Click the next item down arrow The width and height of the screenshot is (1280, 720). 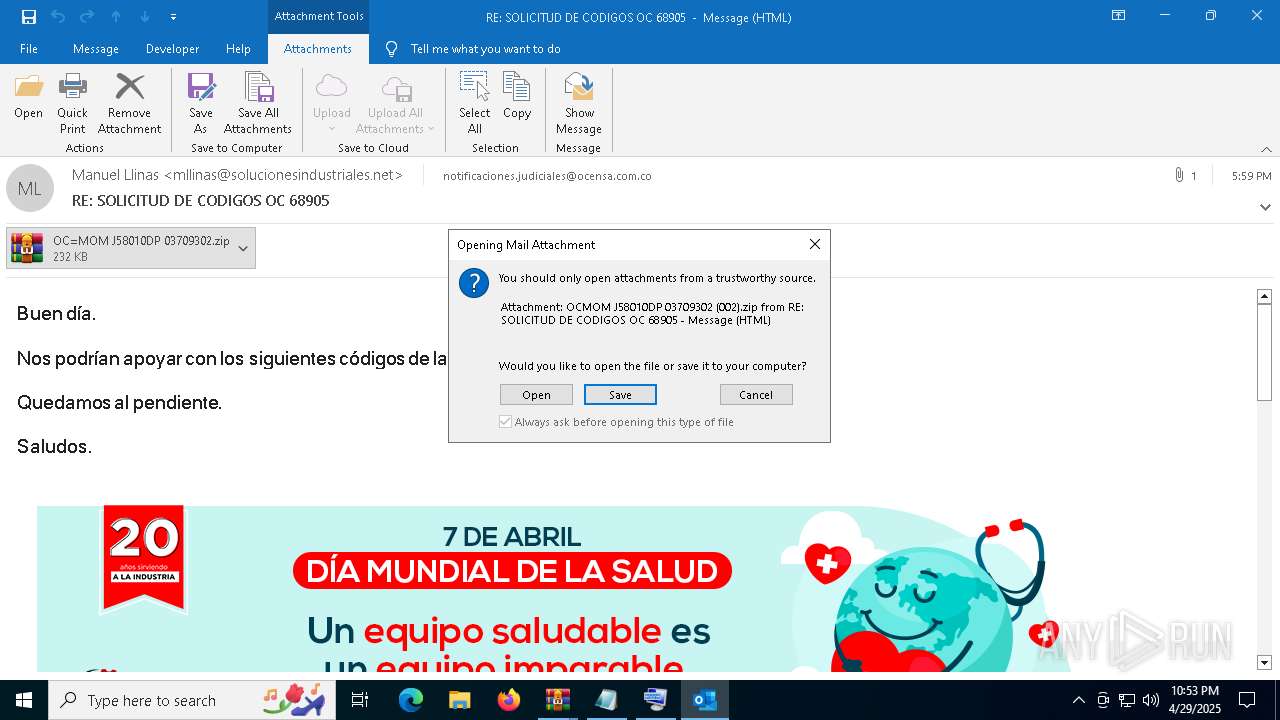[145, 17]
